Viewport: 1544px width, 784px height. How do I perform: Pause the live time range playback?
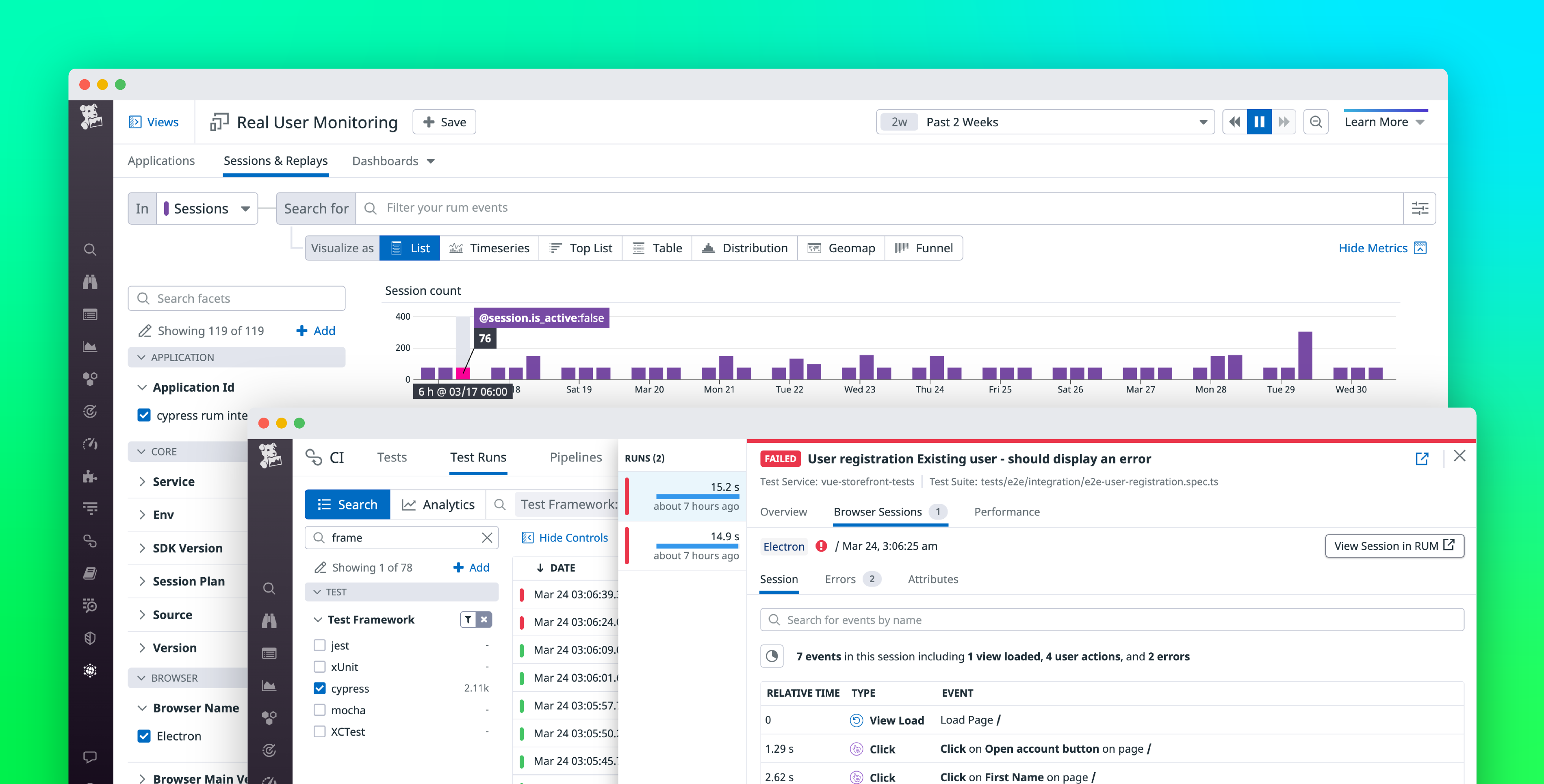(1259, 122)
